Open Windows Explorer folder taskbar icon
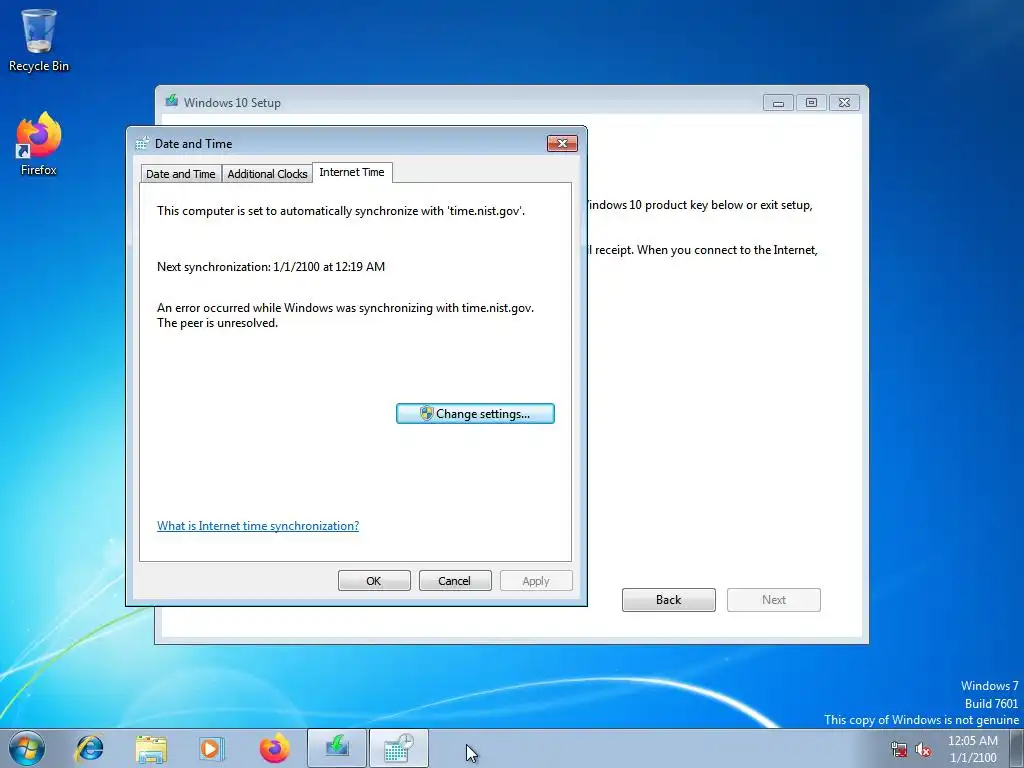This screenshot has width=1024, height=768. (151, 748)
